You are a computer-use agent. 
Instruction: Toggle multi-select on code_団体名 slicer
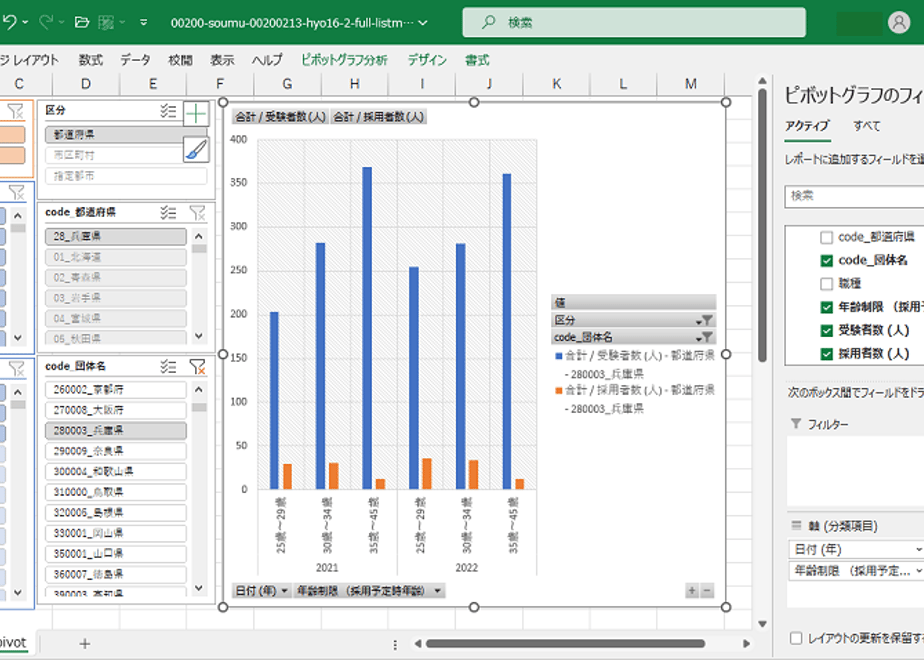click(x=168, y=367)
